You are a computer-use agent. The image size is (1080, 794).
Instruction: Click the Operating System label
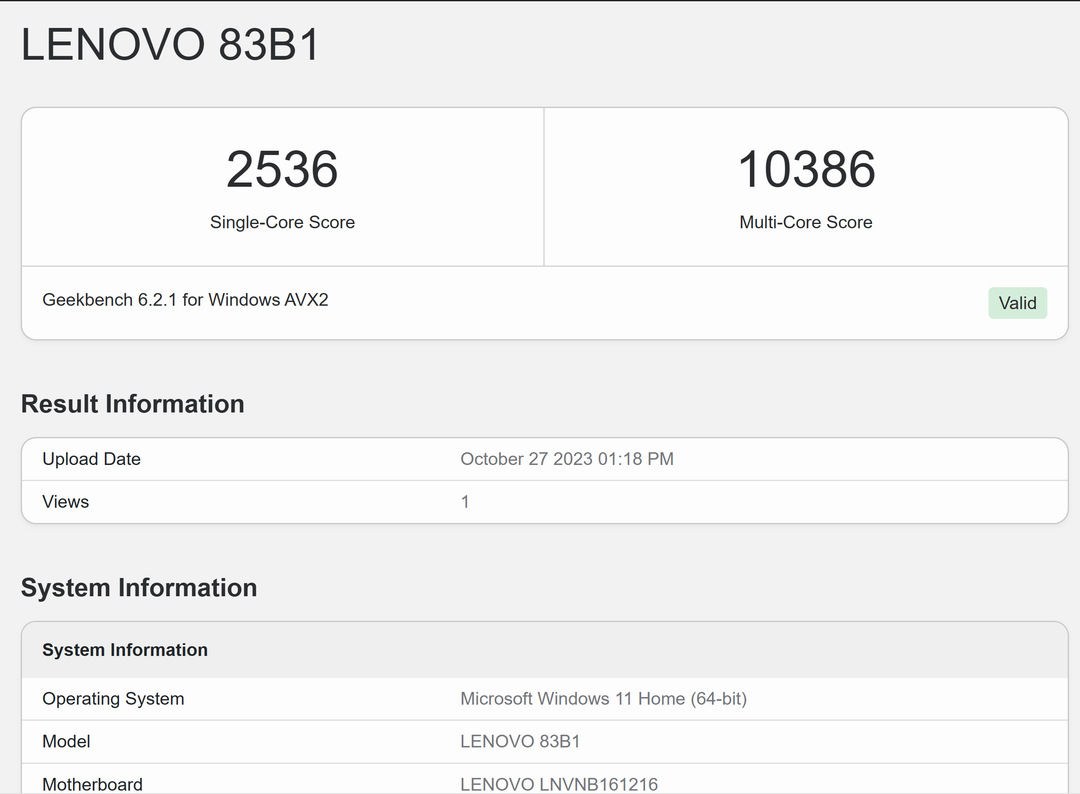112,699
